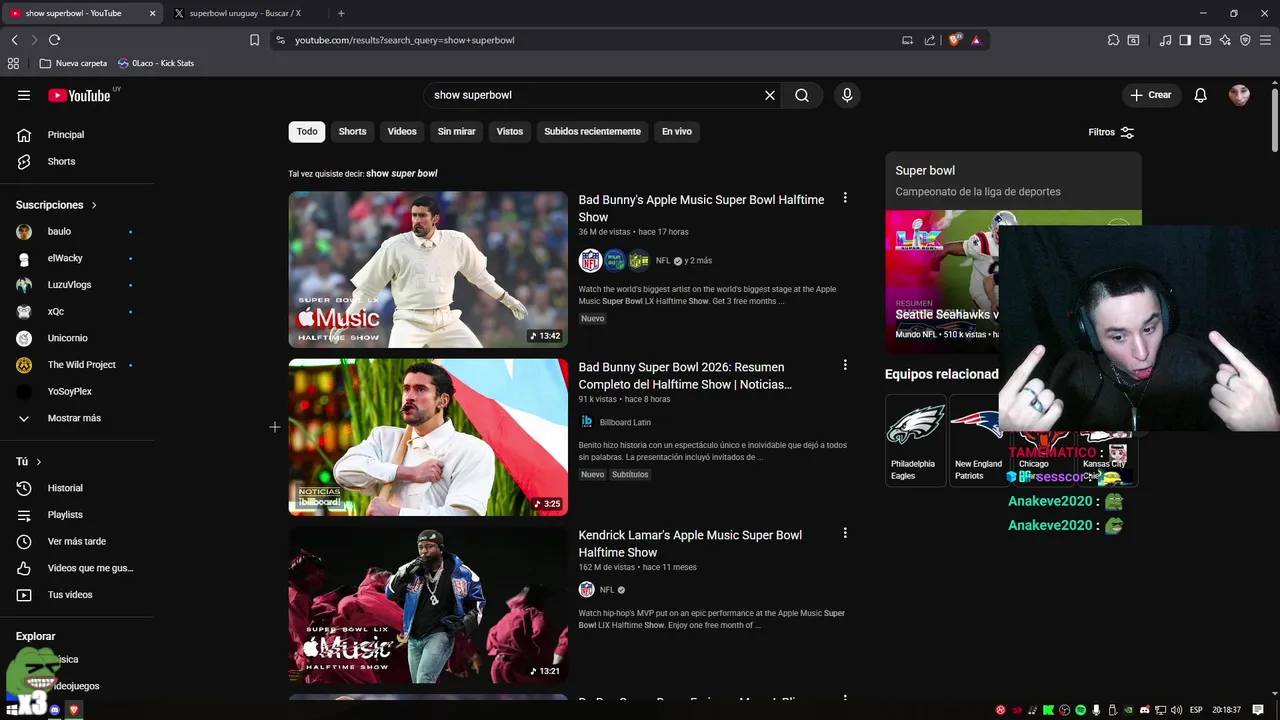Select the Shorts filter chip

coord(352,131)
